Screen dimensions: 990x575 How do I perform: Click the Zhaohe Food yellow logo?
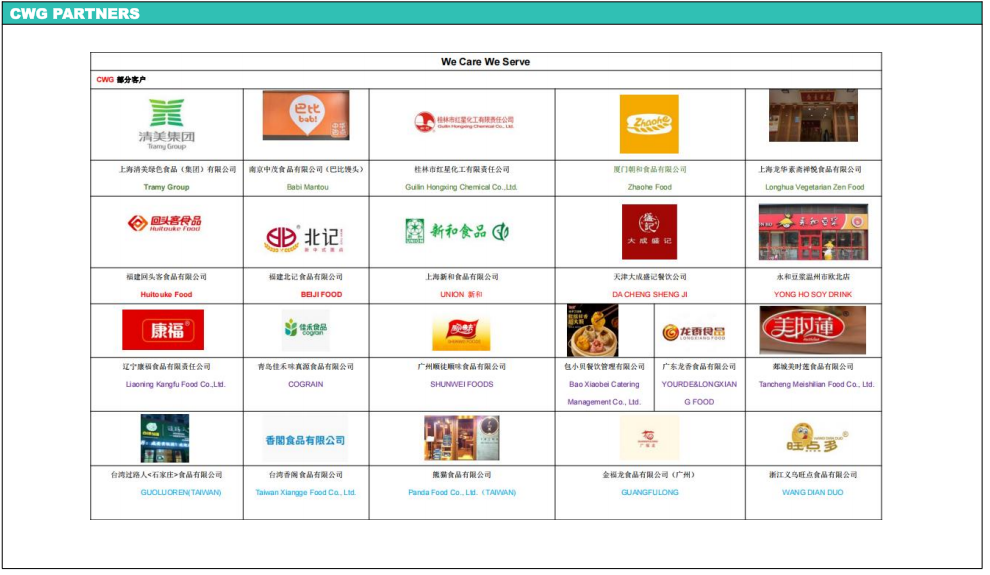coord(649,124)
